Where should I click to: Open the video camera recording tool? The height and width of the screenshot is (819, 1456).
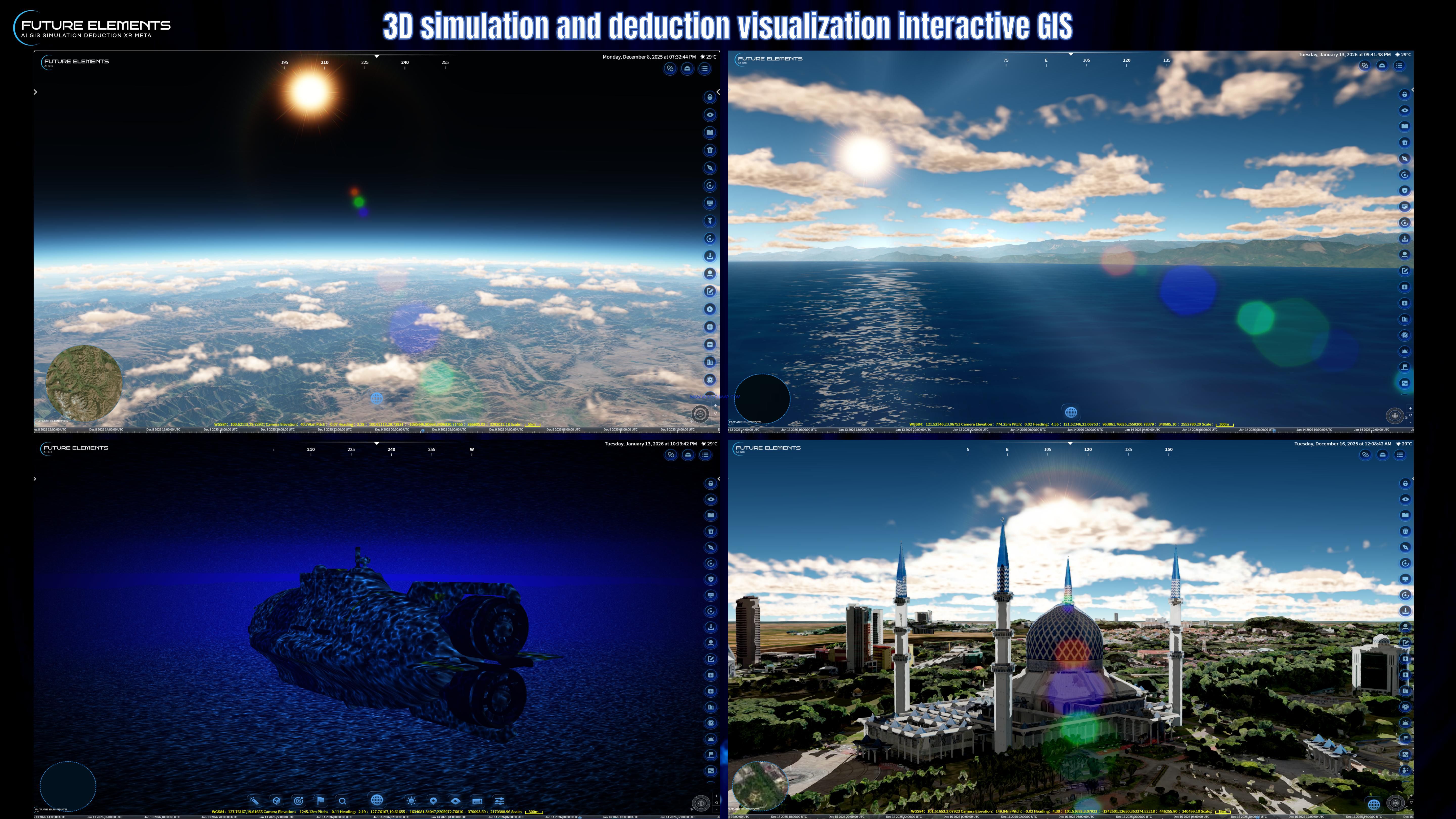point(477,801)
